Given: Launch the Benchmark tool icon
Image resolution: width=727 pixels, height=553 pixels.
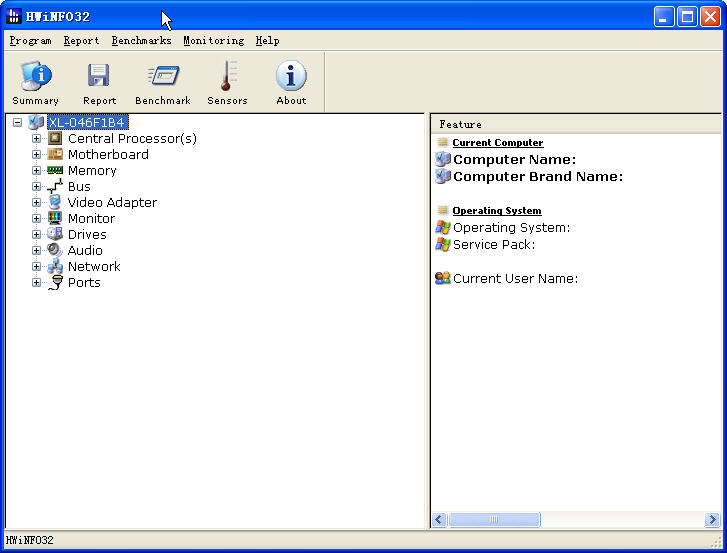Looking at the screenshot, I should [162, 77].
